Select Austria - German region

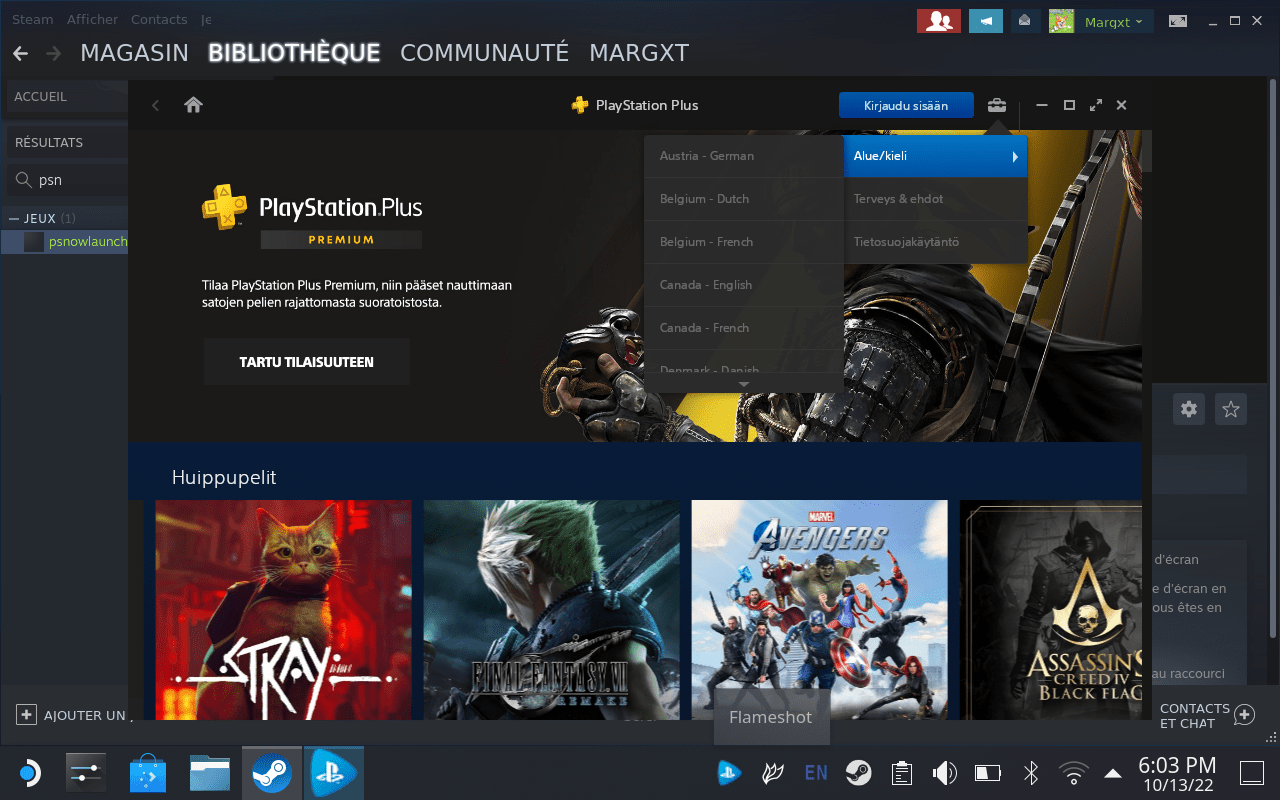[x=744, y=156]
